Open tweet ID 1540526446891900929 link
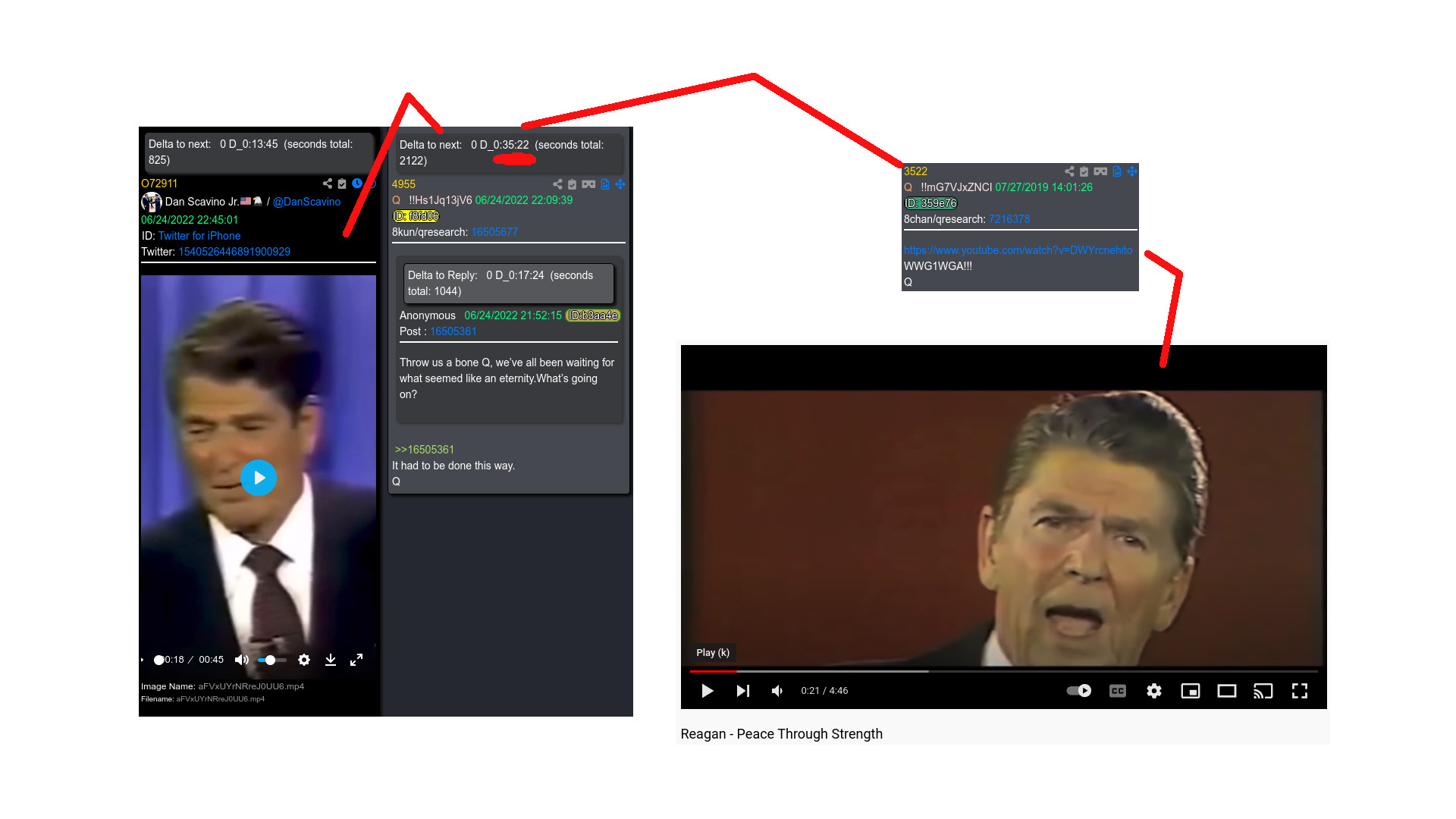 tap(234, 252)
